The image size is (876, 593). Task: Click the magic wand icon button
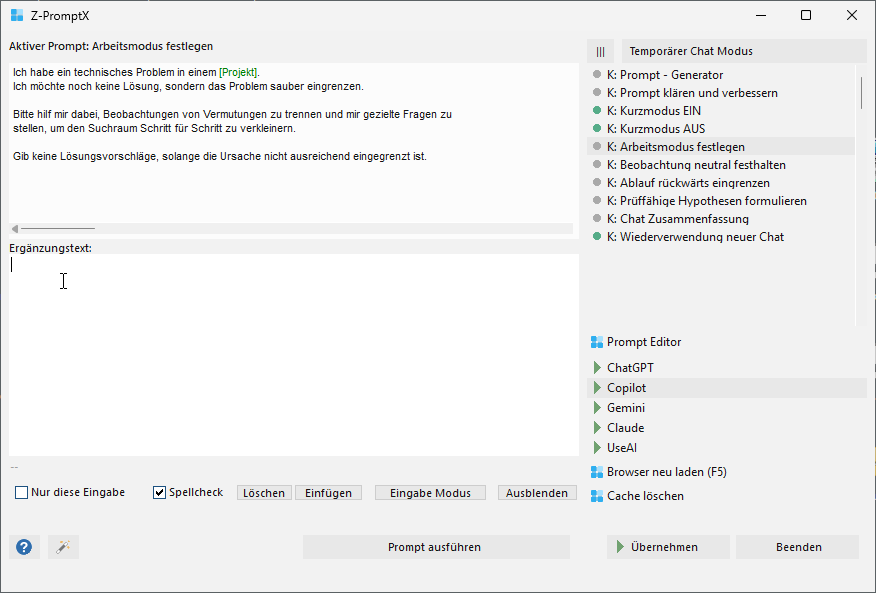click(x=63, y=547)
